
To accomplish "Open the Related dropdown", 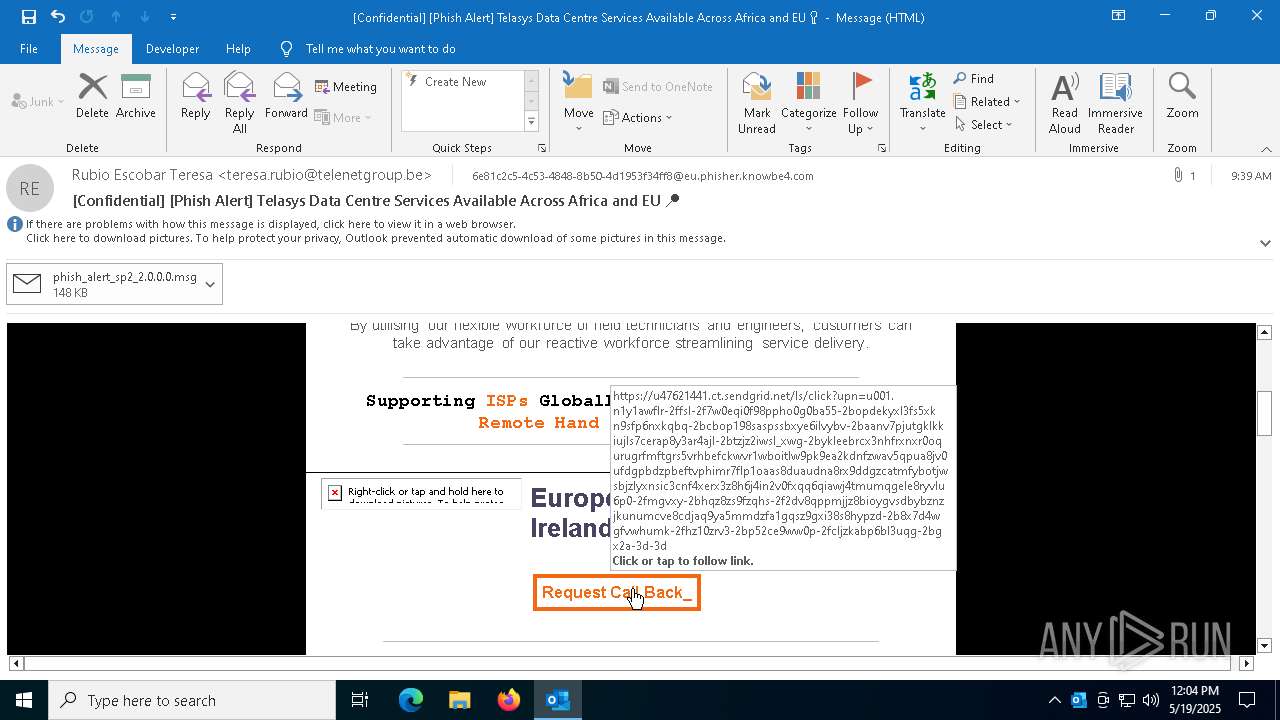I will [x=987, y=102].
